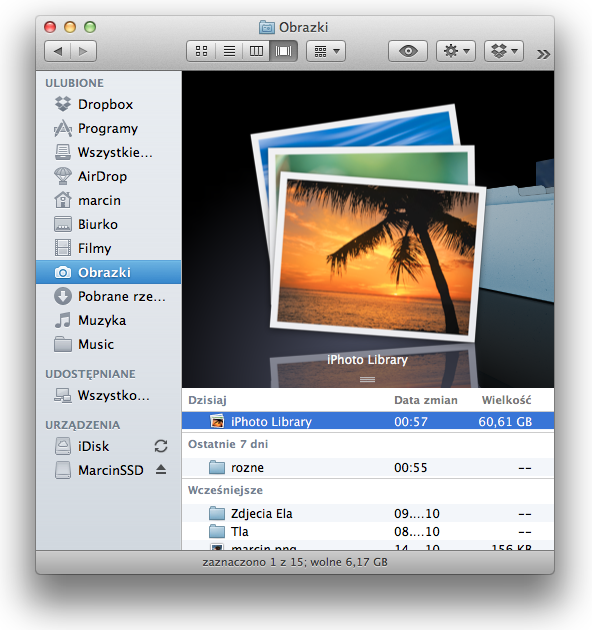The image size is (592, 630).
Task: Open the gear action menu
Action: [456, 51]
